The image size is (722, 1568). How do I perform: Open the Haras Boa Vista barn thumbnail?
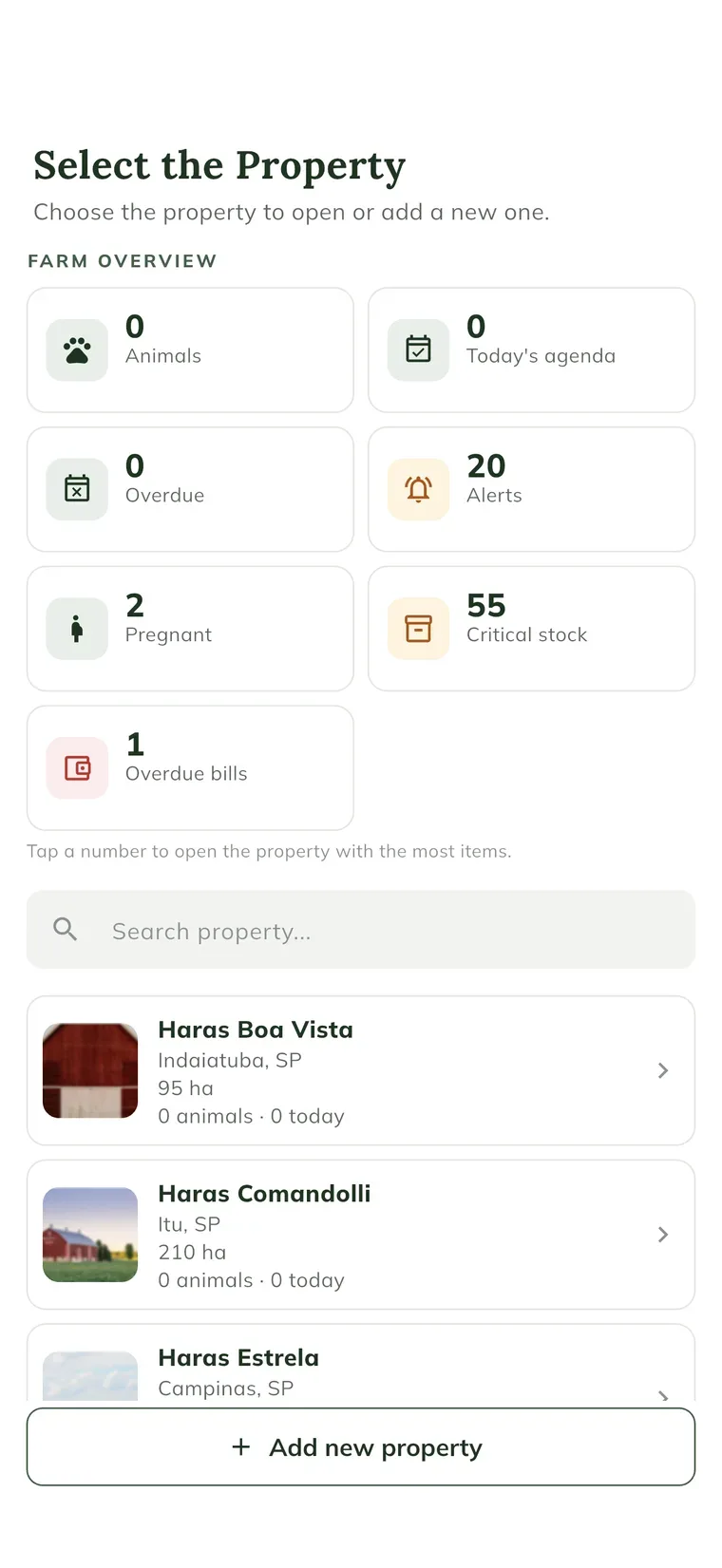tap(90, 1070)
